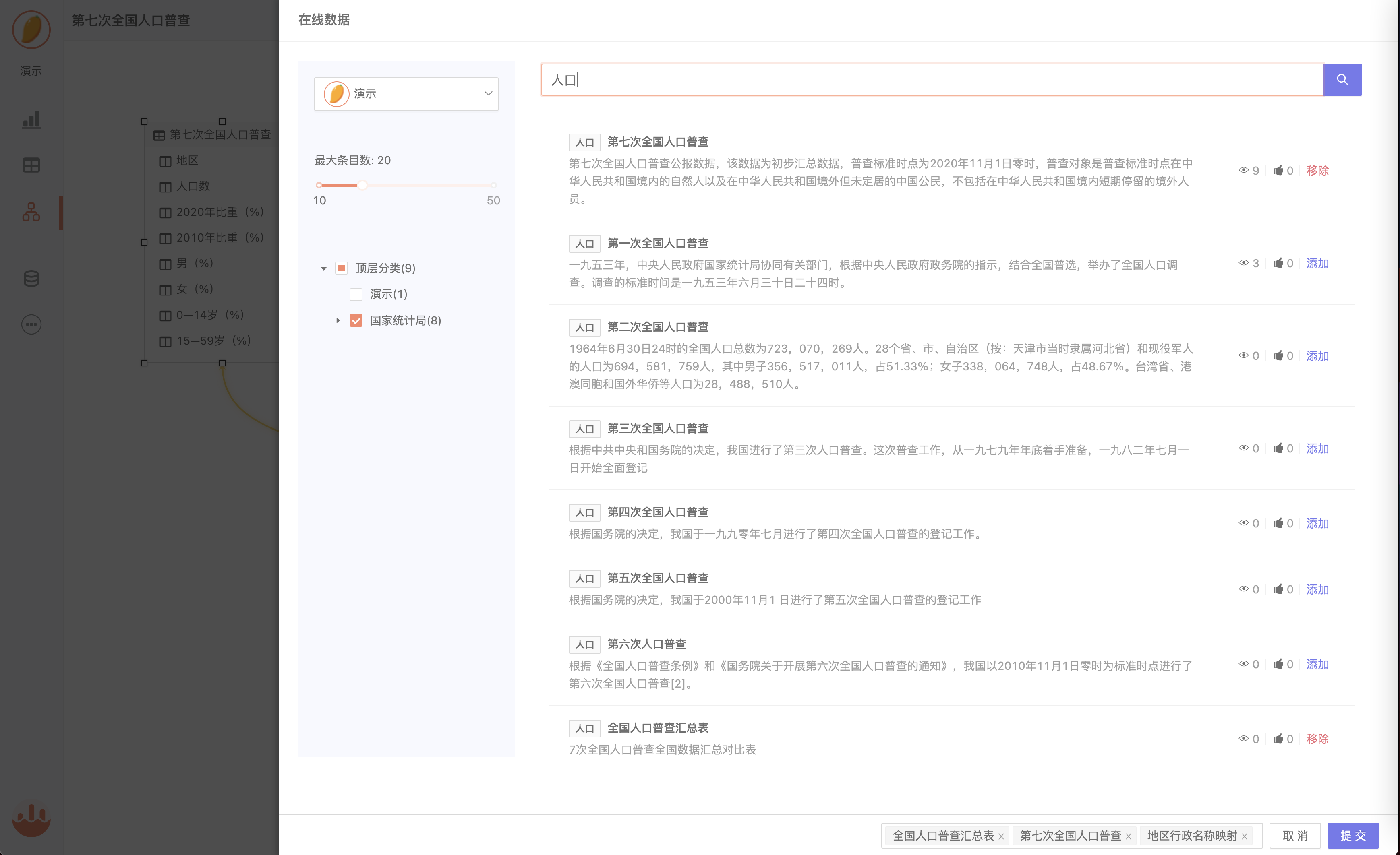This screenshot has width=1400, height=855.
Task: Click the magnifier search button
Action: (1342, 80)
